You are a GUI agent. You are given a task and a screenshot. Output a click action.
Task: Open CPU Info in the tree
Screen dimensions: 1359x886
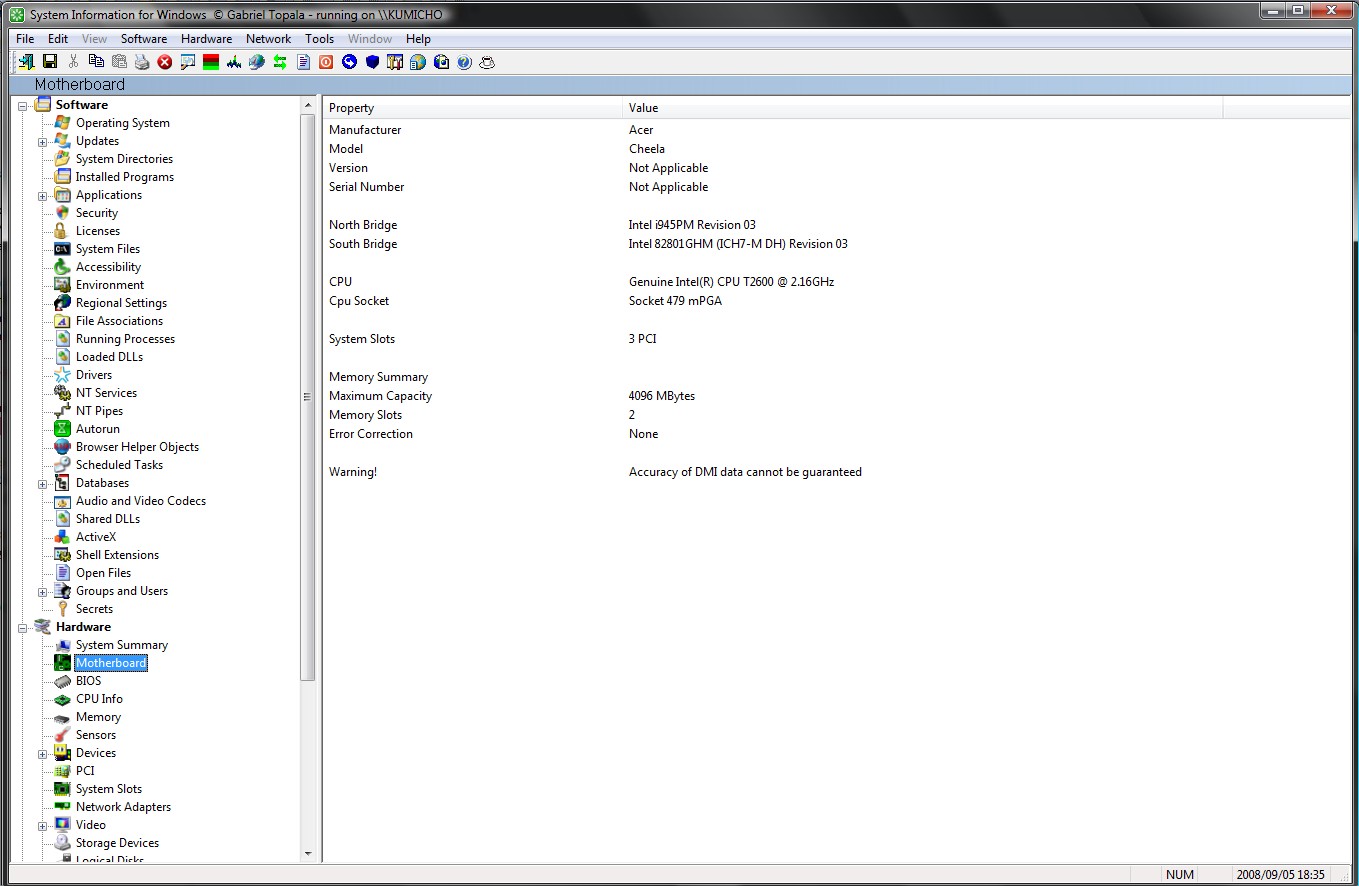click(99, 699)
